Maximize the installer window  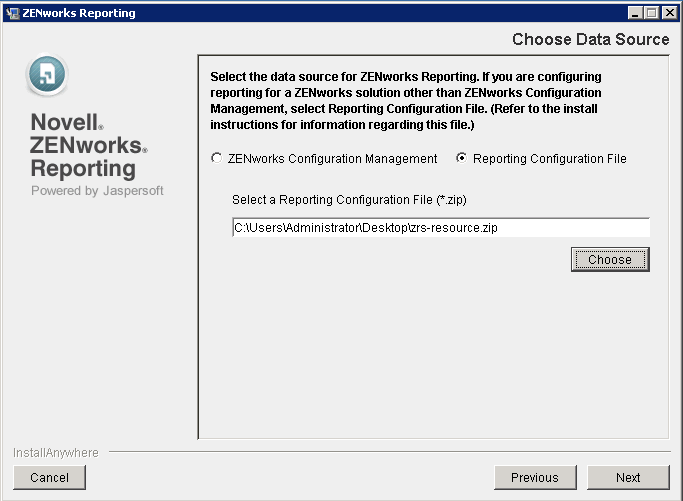pyautogui.click(x=652, y=13)
